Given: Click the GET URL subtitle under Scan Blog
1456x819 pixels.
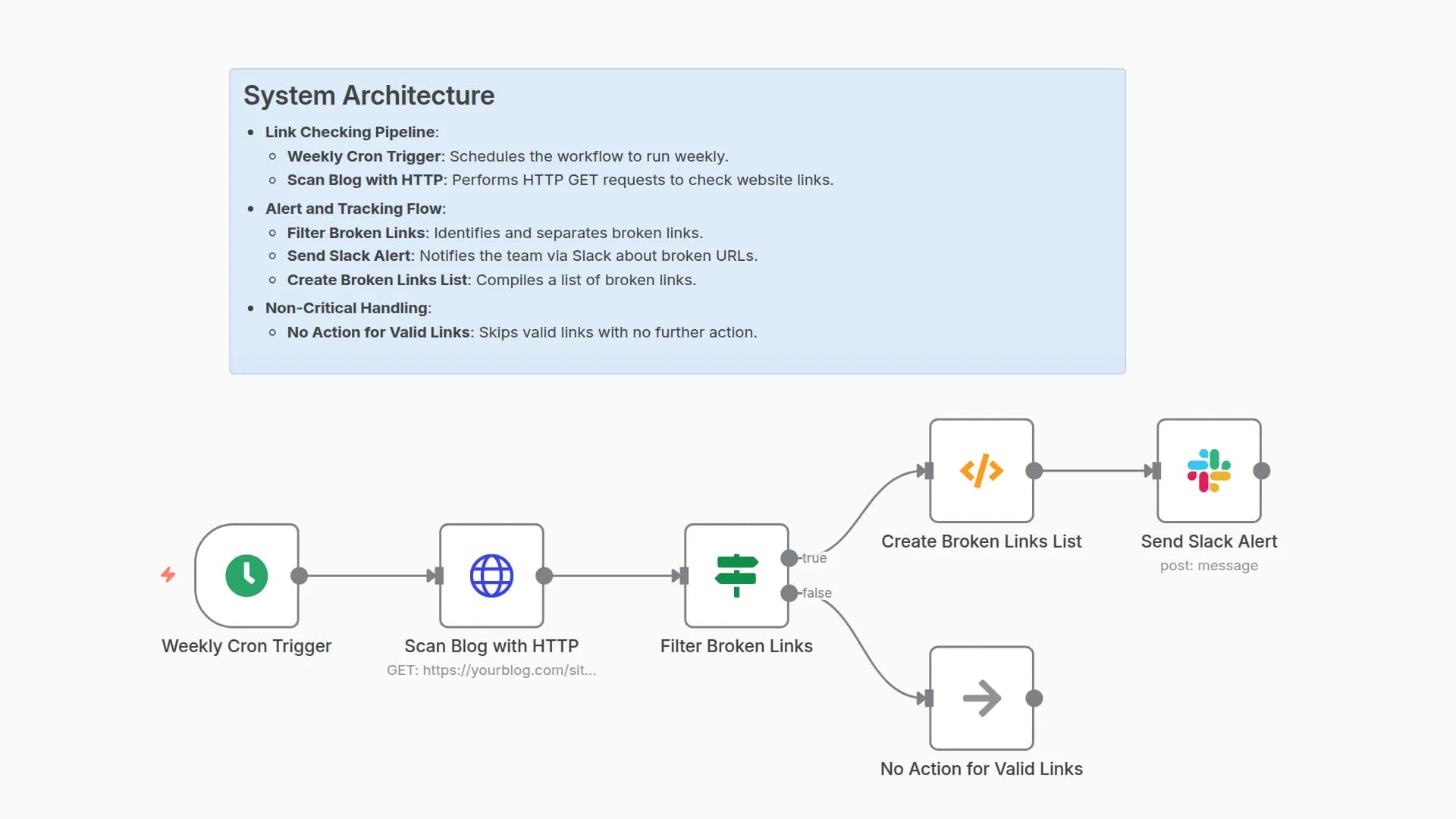Looking at the screenshot, I should pos(491,670).
